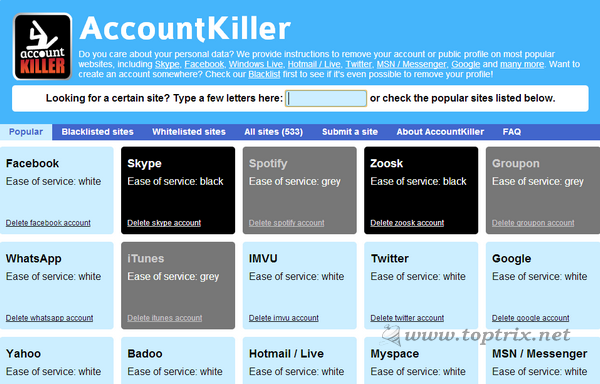Click the Zoosk card title
Screen dimensions: 600x384
tap(386, 164)
